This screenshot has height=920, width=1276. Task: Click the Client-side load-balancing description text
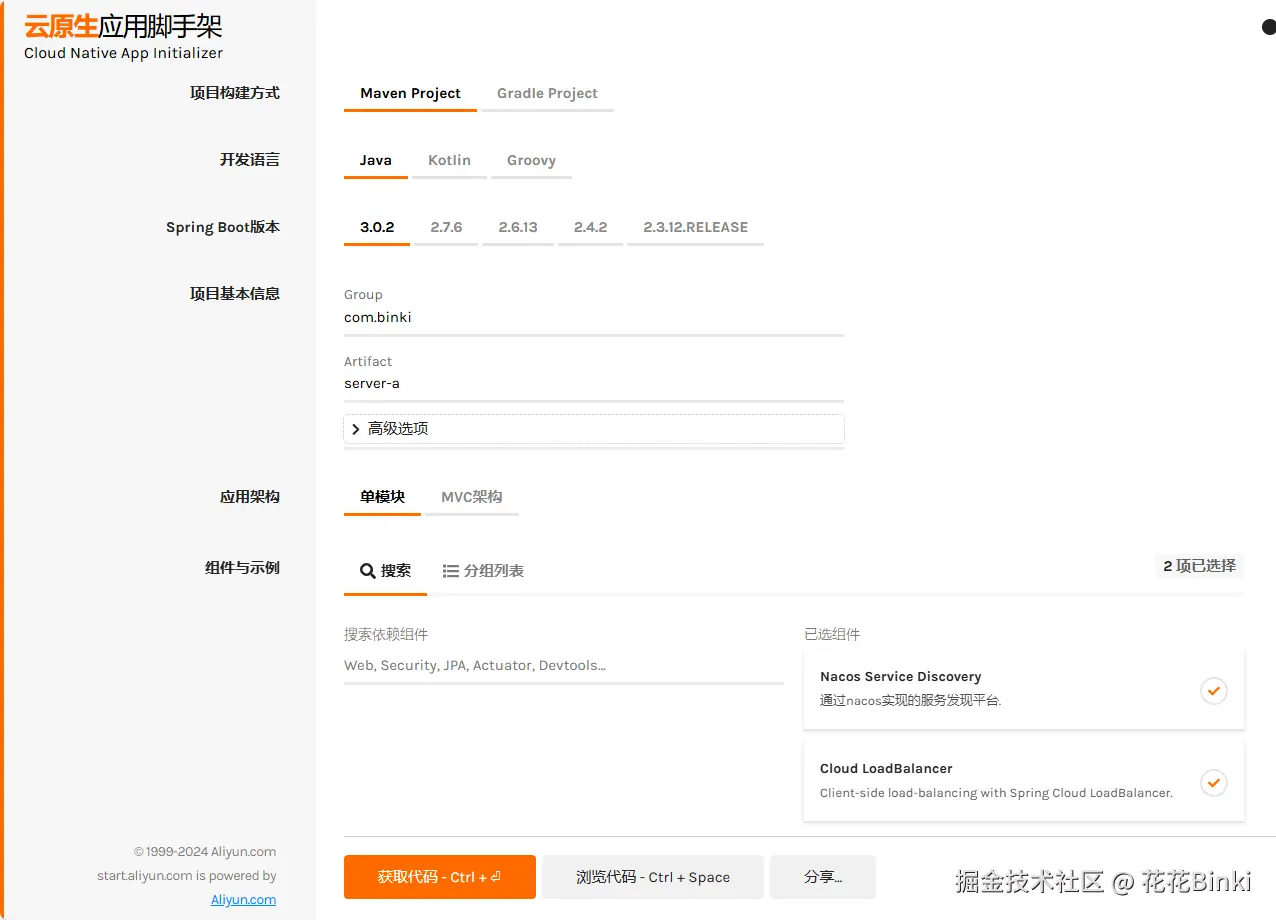[996, 793]
